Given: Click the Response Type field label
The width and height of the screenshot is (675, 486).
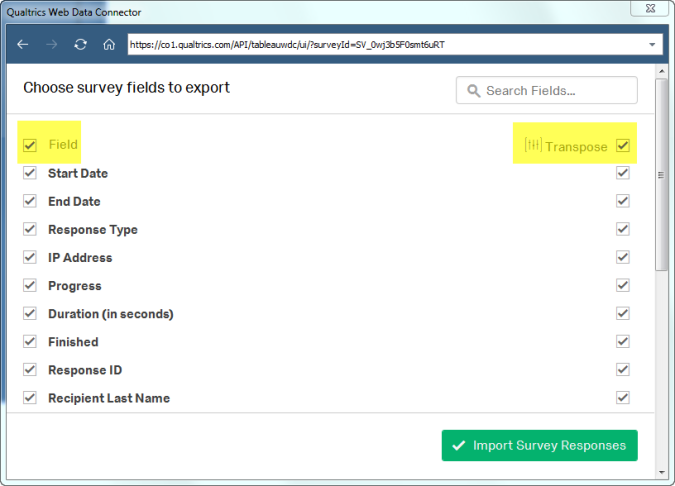Looking at the screenshot, I should [93, 230].
